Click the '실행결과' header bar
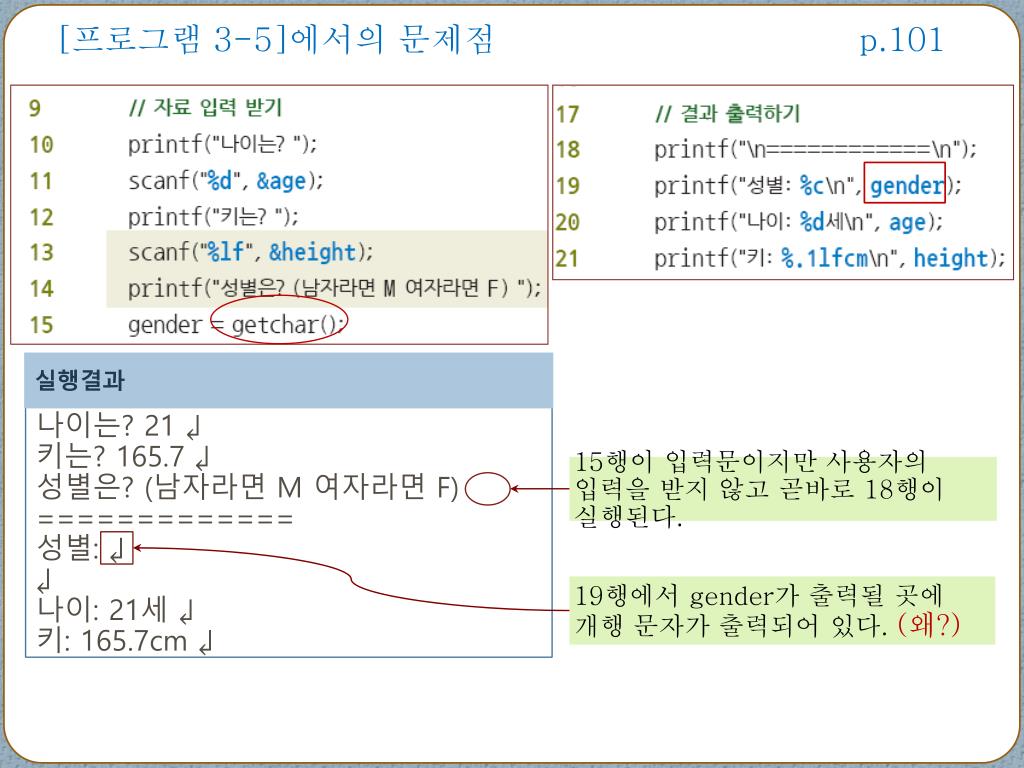 [x=289, y=380]
